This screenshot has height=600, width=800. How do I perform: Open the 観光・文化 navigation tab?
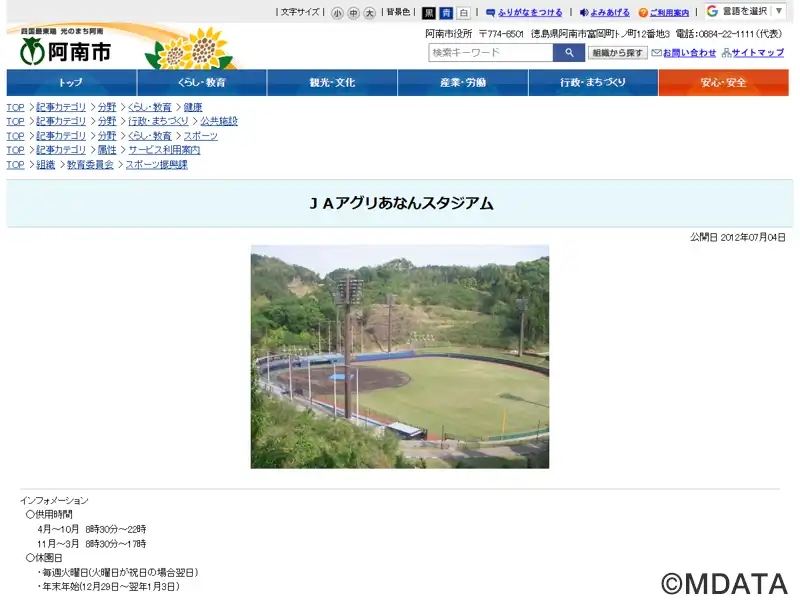(x=332, y=83)
